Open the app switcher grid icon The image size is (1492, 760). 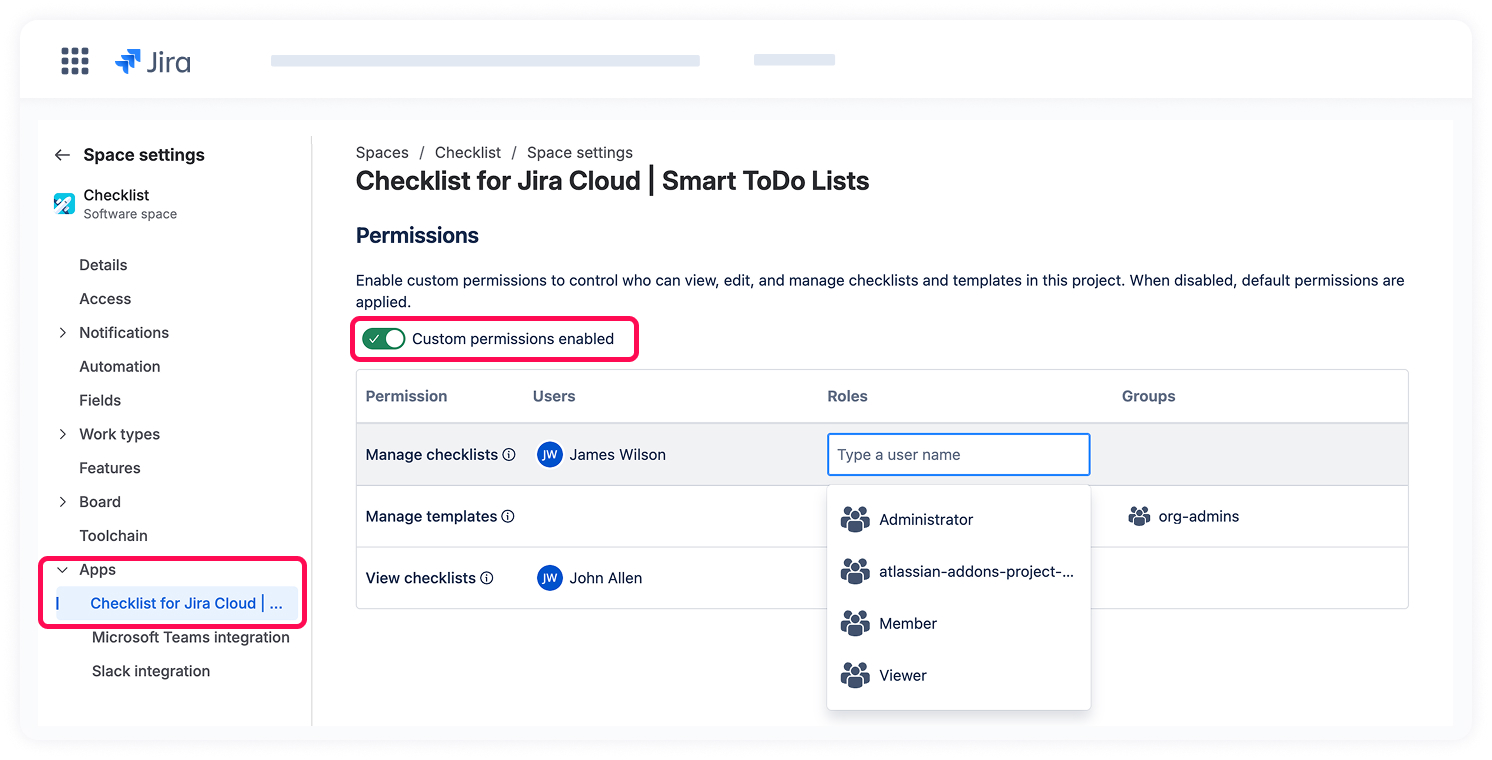coord(75,61)
